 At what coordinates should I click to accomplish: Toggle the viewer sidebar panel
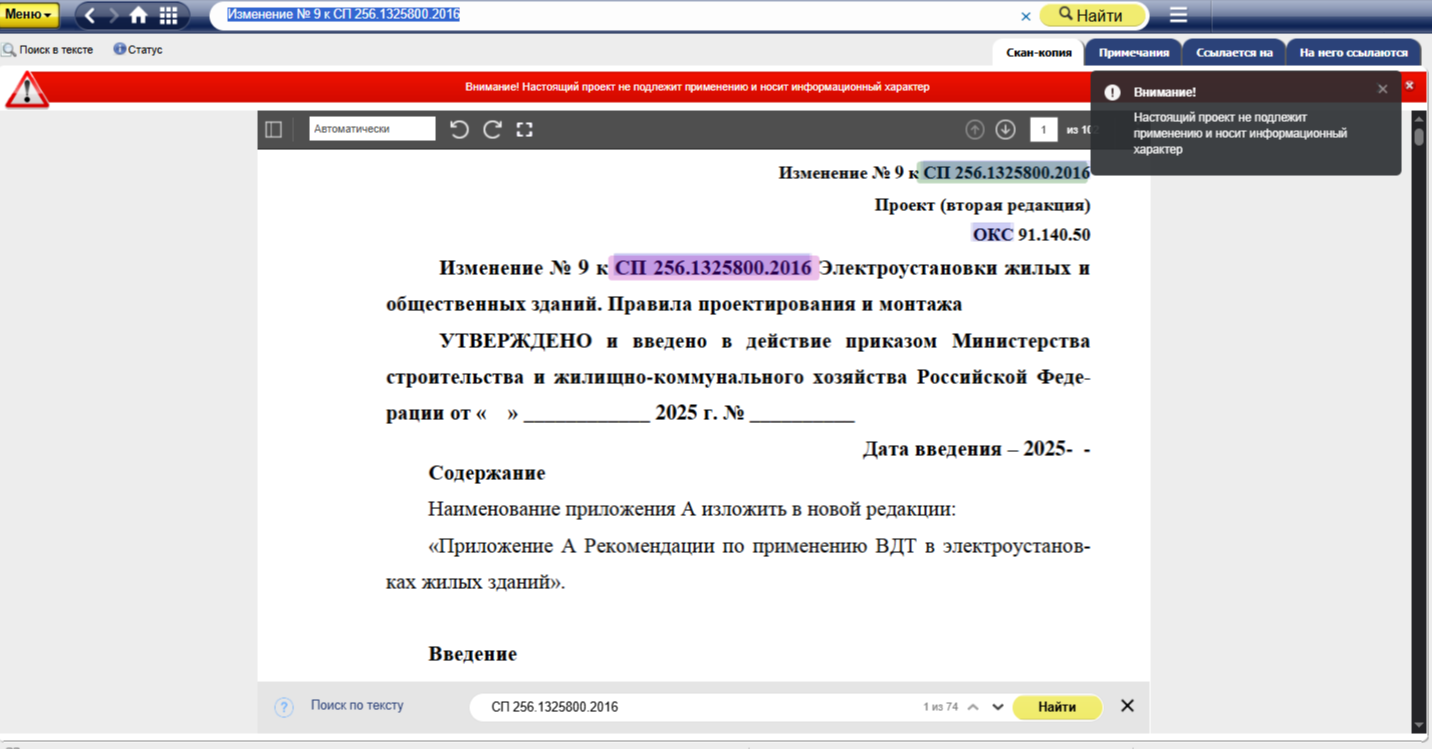pyautogui.click(x=273, y=129)
